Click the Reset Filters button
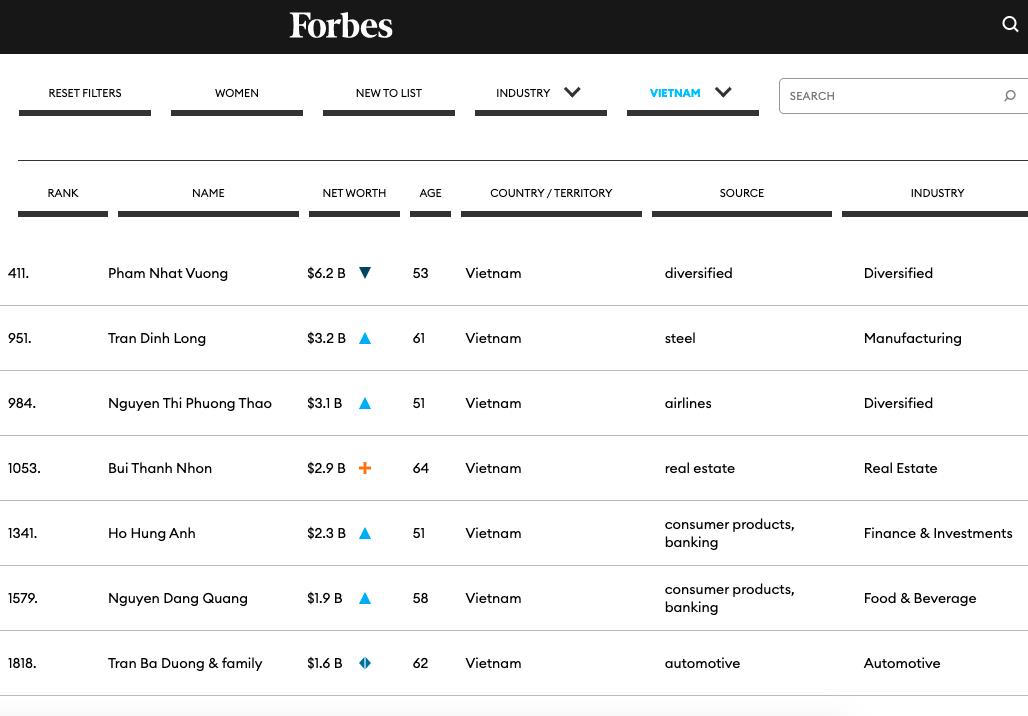Screen dimensions: 1028x716 click(x=85, y=93)
